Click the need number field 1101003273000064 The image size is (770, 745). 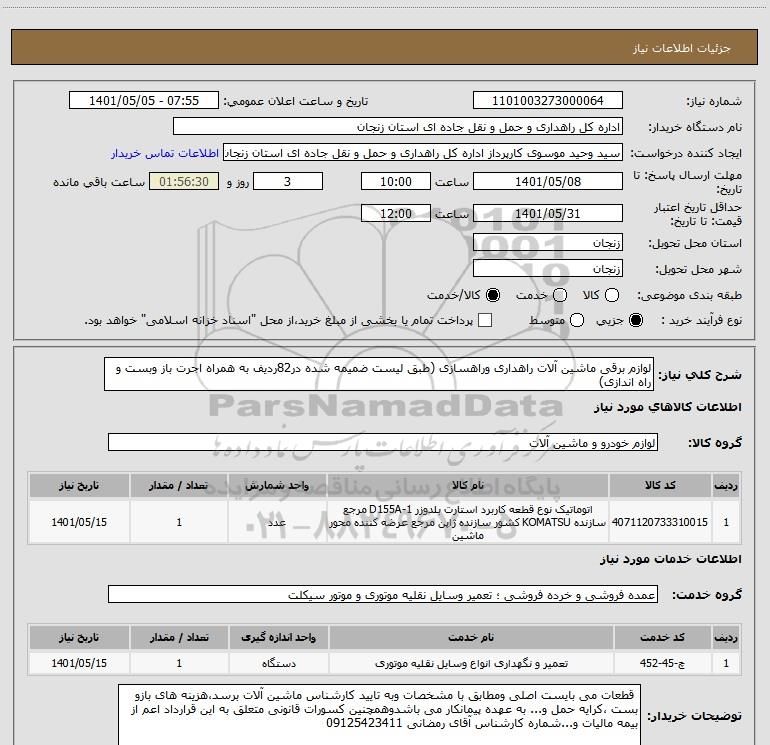coord(548,101)
